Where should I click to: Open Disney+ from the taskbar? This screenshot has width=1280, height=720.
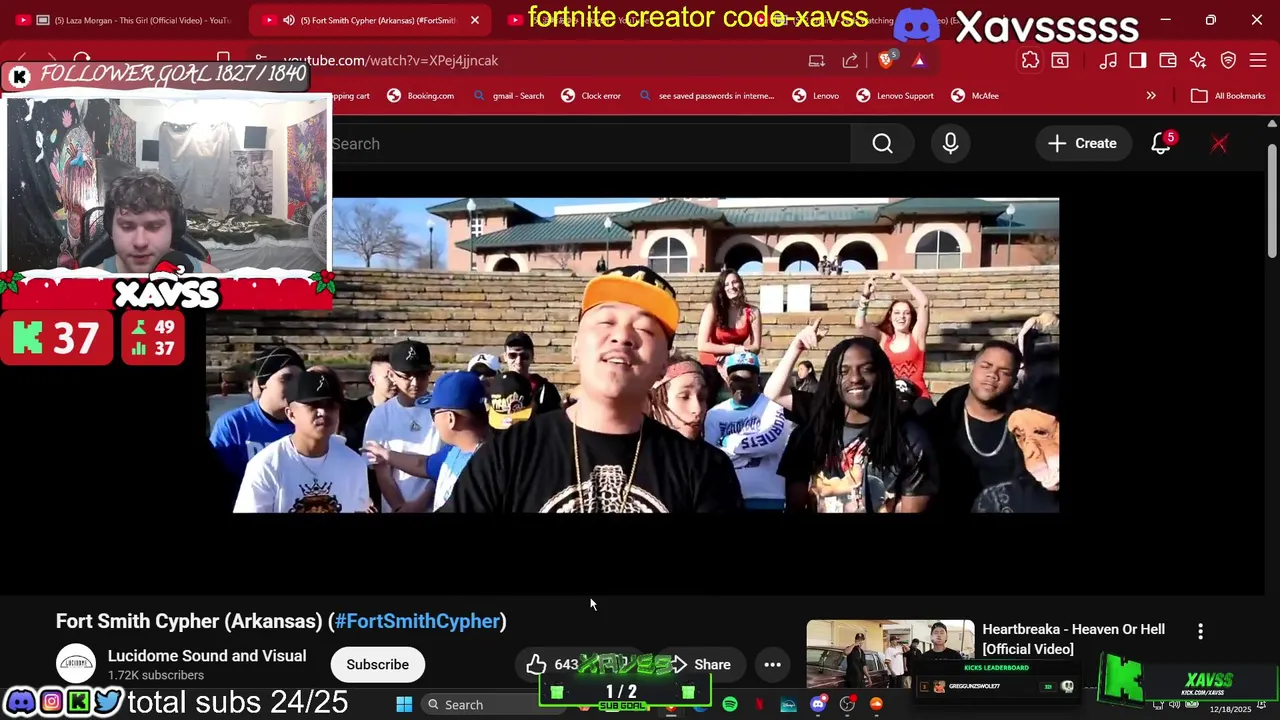(788, 705)
